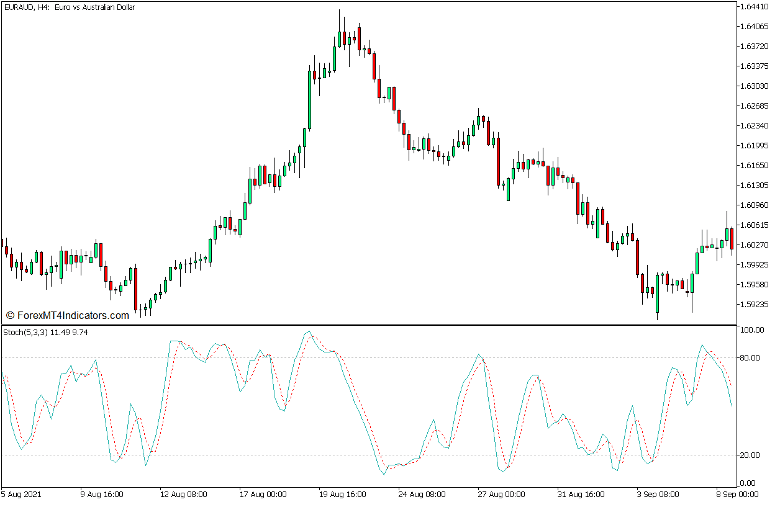Click the 20.00 oversold level label
Screen dimensions: 780x505
[x=751, y=456]
